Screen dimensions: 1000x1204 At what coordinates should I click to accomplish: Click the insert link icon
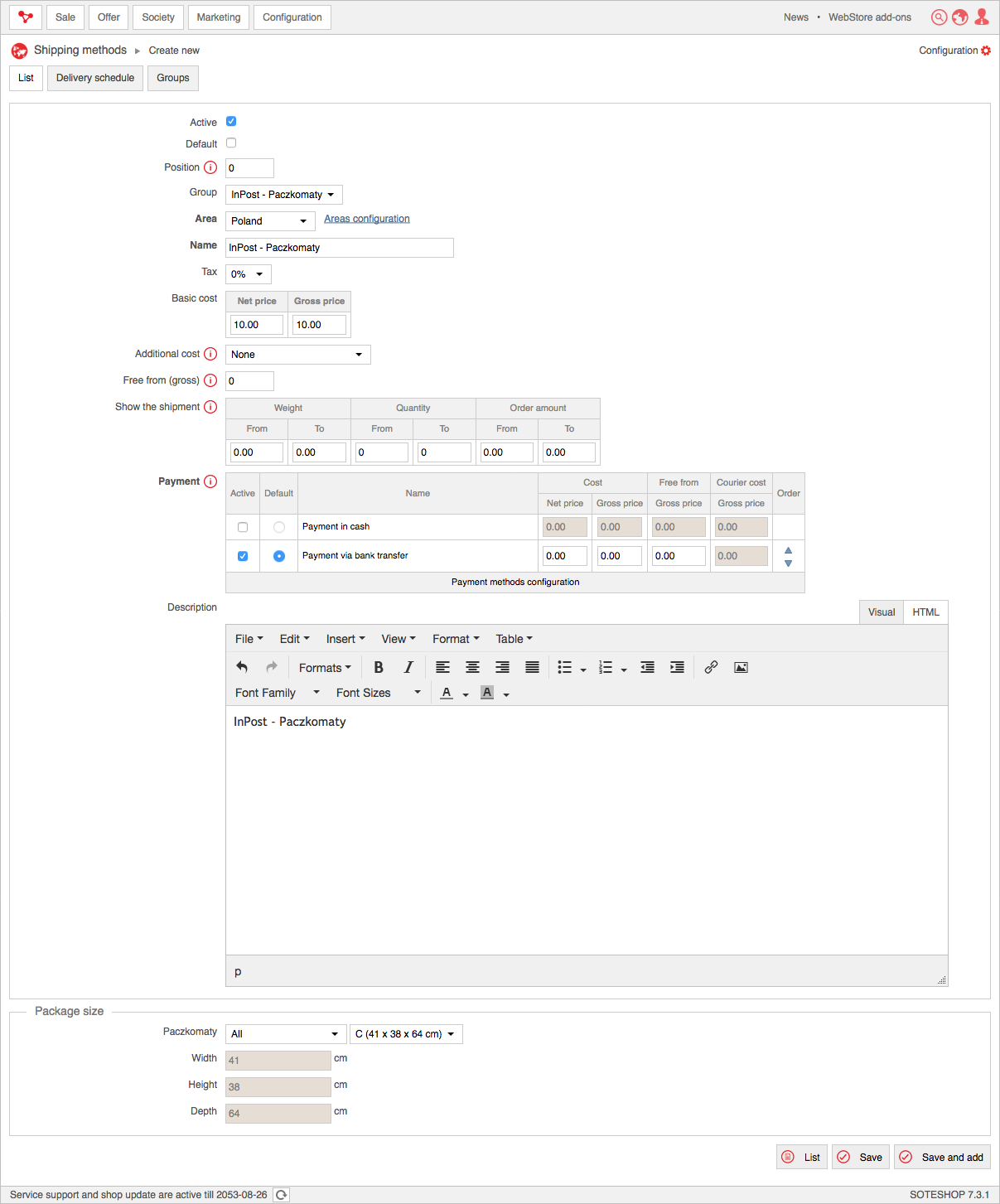711,667
